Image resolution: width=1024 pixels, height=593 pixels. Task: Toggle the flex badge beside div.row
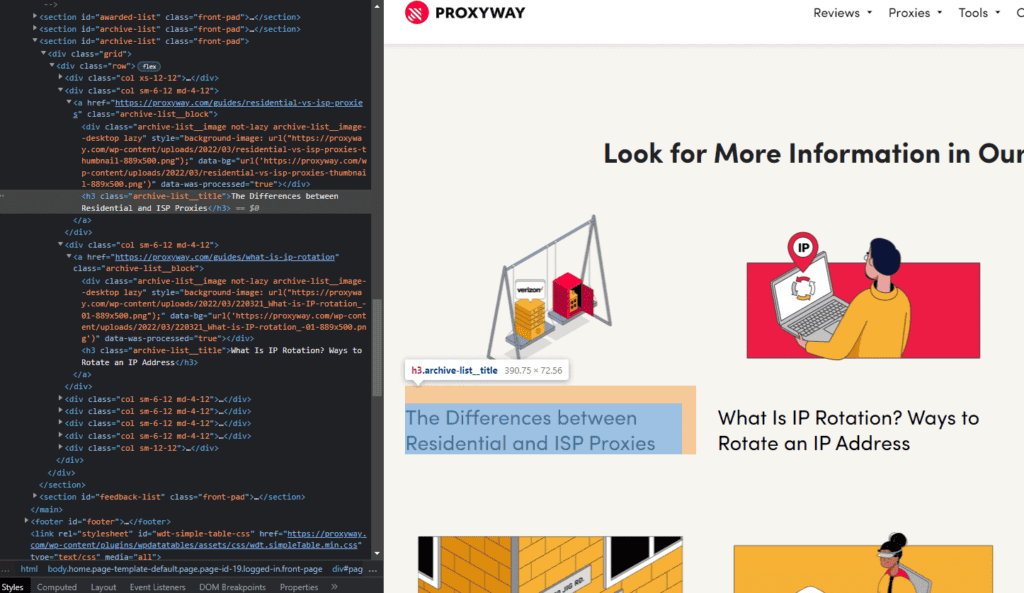coord(148,65)
